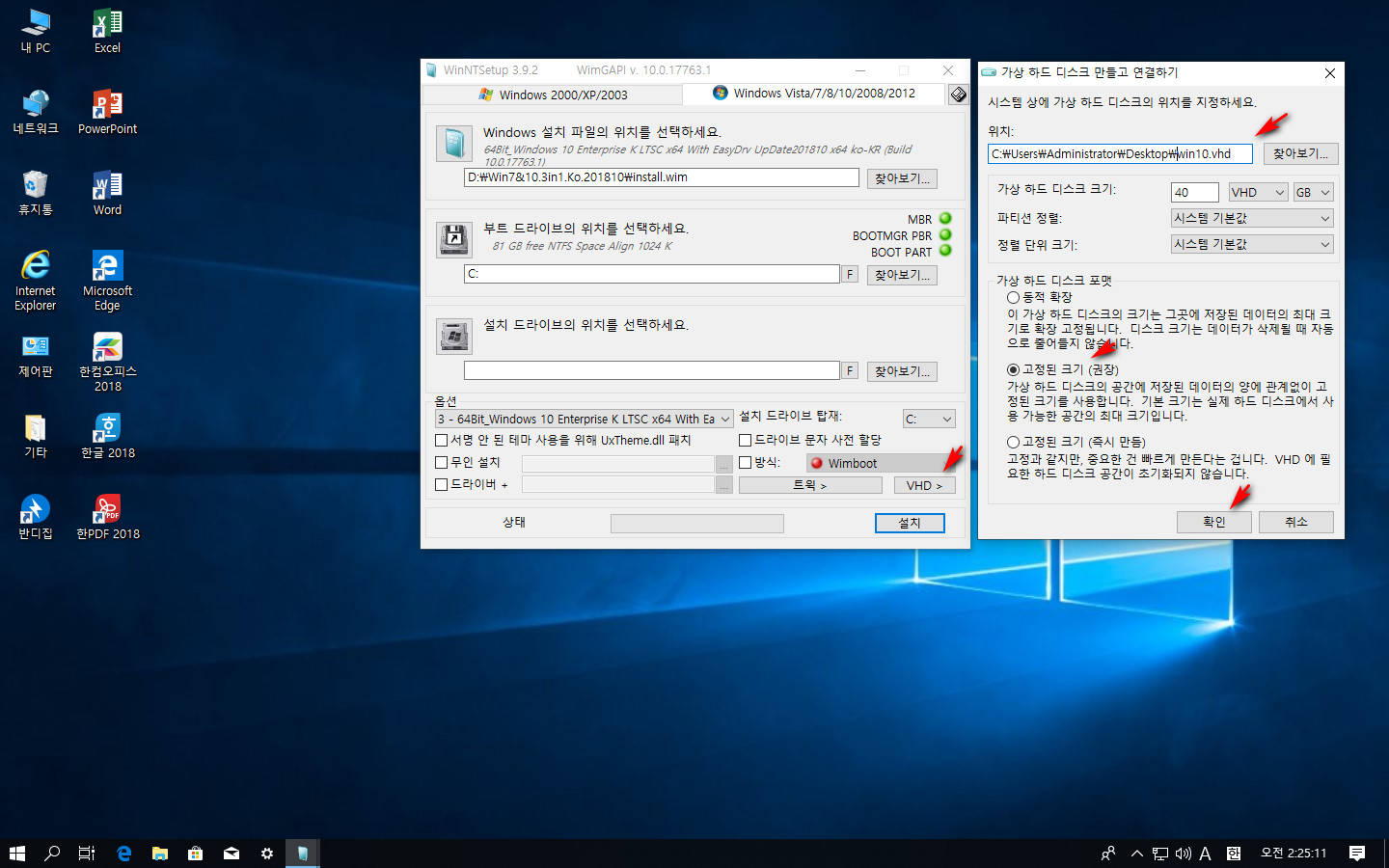The image size is (1389, 868).
Task: Expand Windows edition dropdown
Action: point(585,419)
